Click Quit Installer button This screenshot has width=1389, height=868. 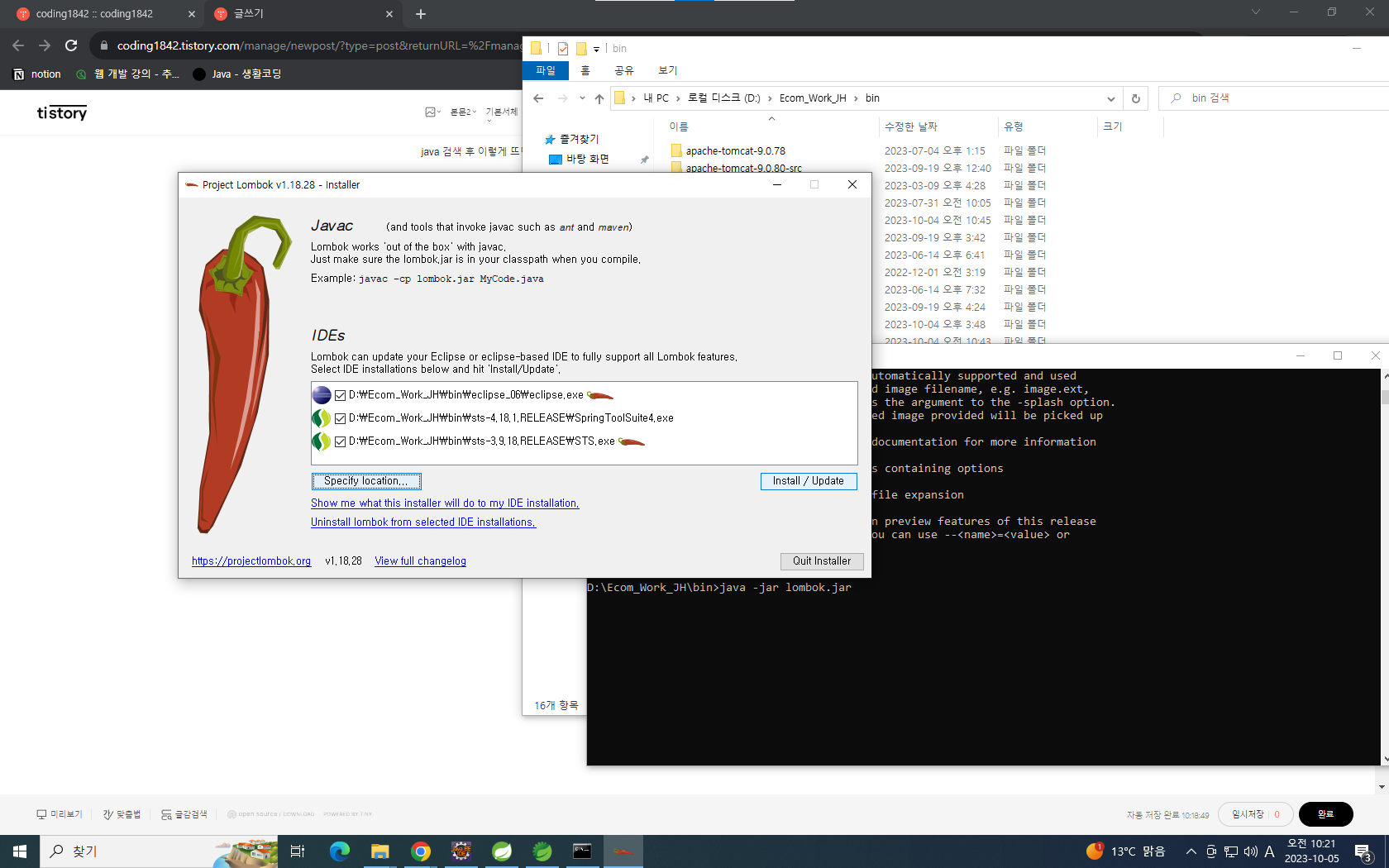[822, 561]
